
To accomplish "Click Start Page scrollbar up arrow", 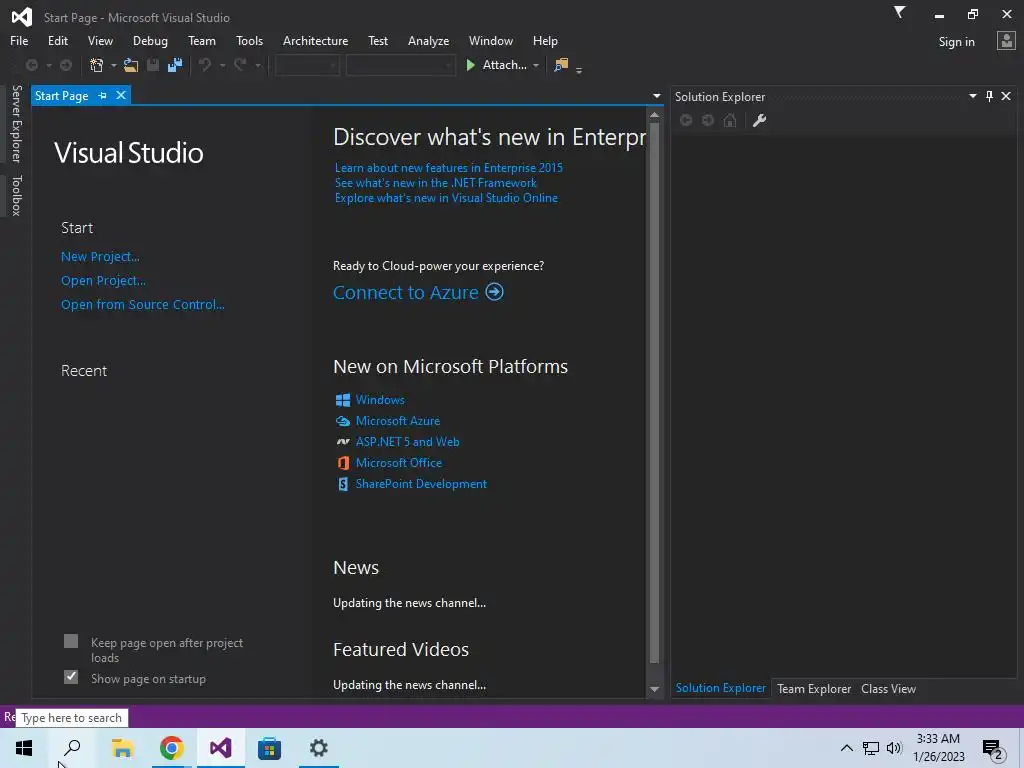I will click(x=654, y=115).
